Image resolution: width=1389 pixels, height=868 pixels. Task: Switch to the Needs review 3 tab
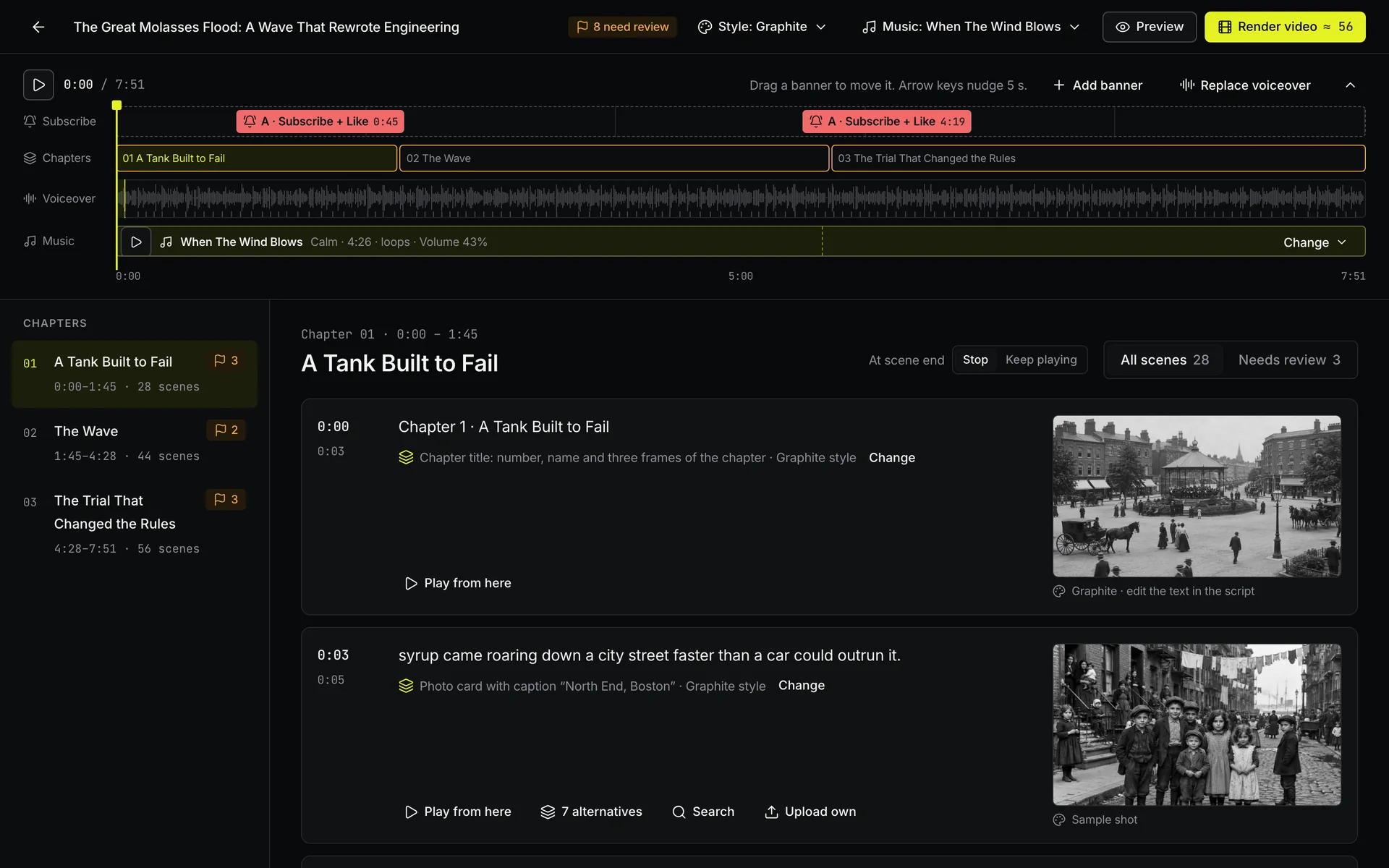(1289, 359)
